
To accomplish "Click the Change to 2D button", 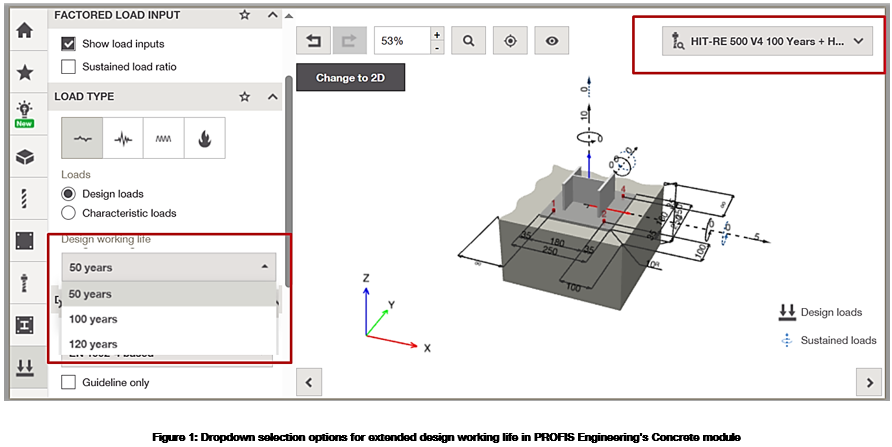I will pos(350,78).
